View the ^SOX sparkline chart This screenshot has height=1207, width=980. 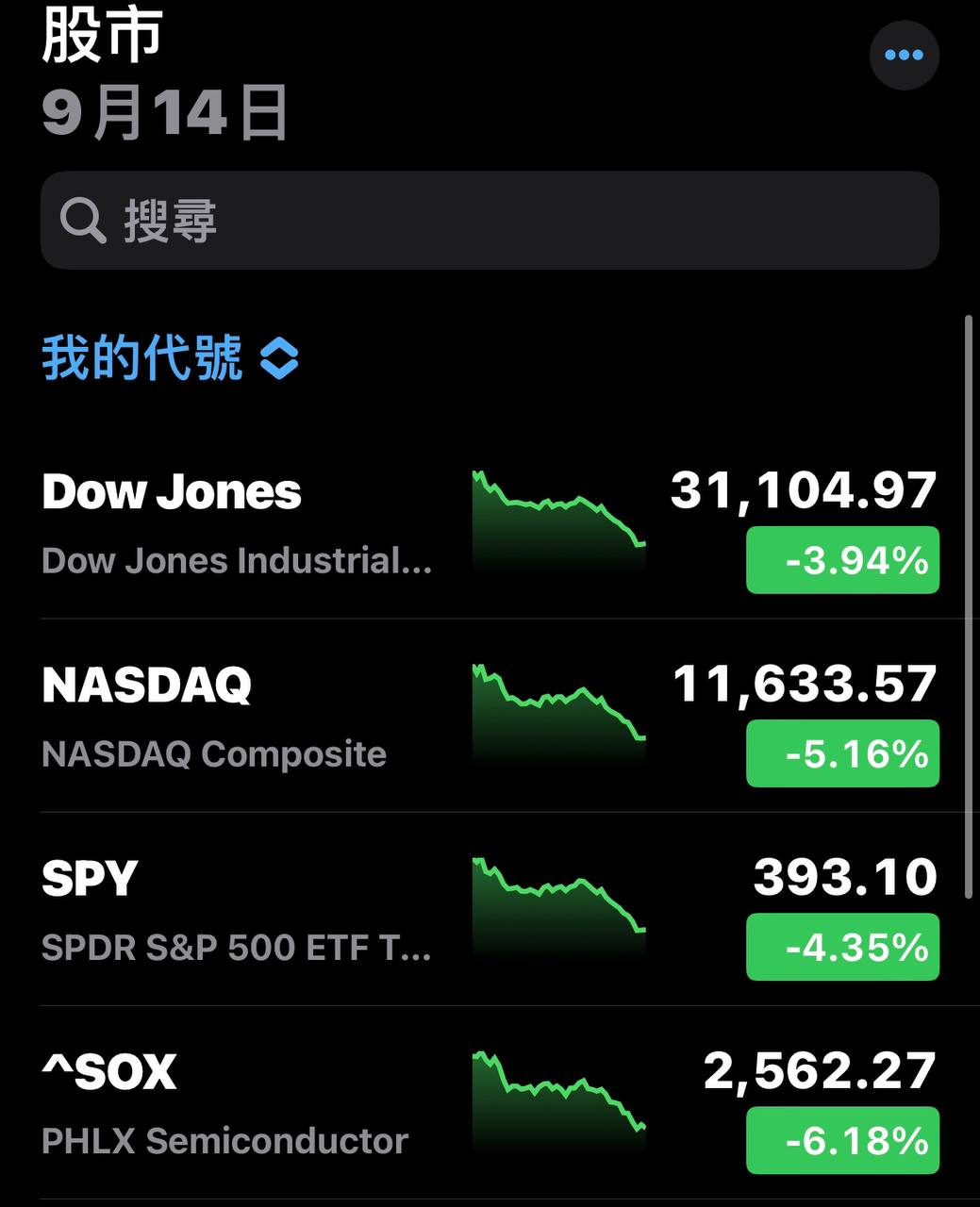click(559, 1100)
